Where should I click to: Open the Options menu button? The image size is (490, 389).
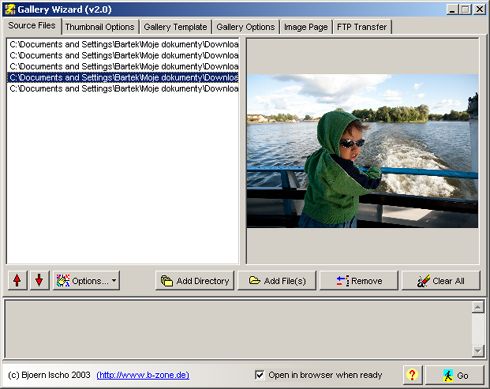86,281
